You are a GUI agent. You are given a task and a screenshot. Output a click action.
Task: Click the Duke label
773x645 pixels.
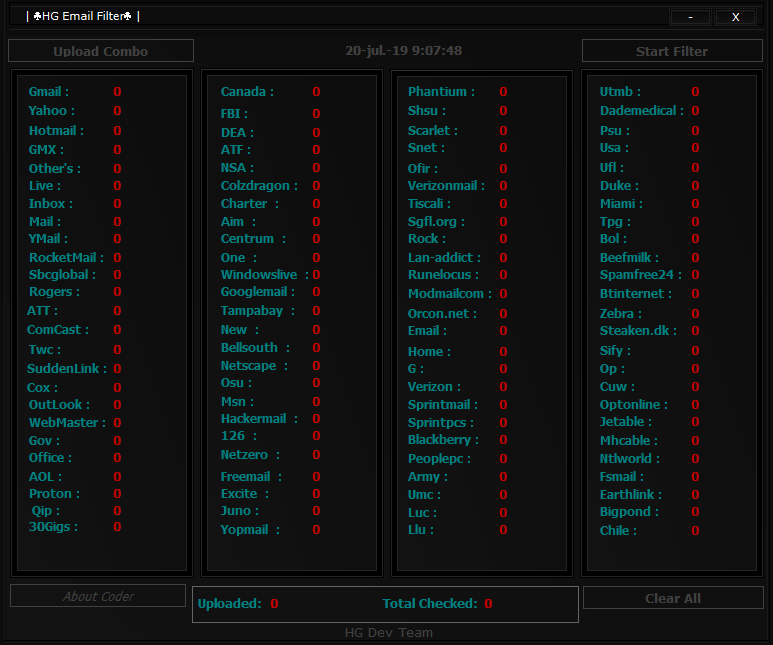pos(619,186)
